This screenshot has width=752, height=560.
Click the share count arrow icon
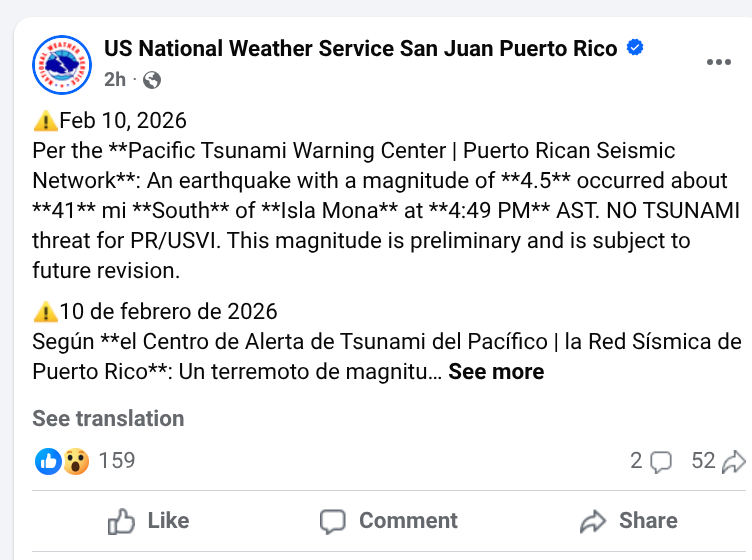(734, 461)
